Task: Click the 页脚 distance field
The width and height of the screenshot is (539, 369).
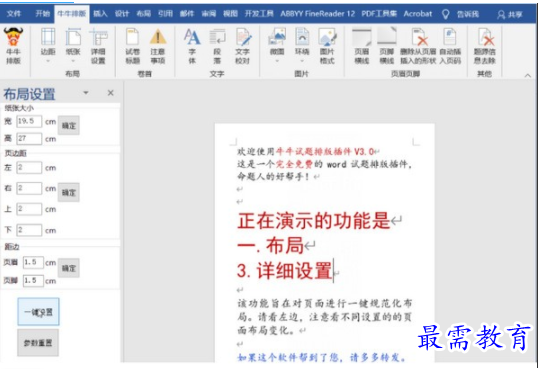Action: point(33,281)
